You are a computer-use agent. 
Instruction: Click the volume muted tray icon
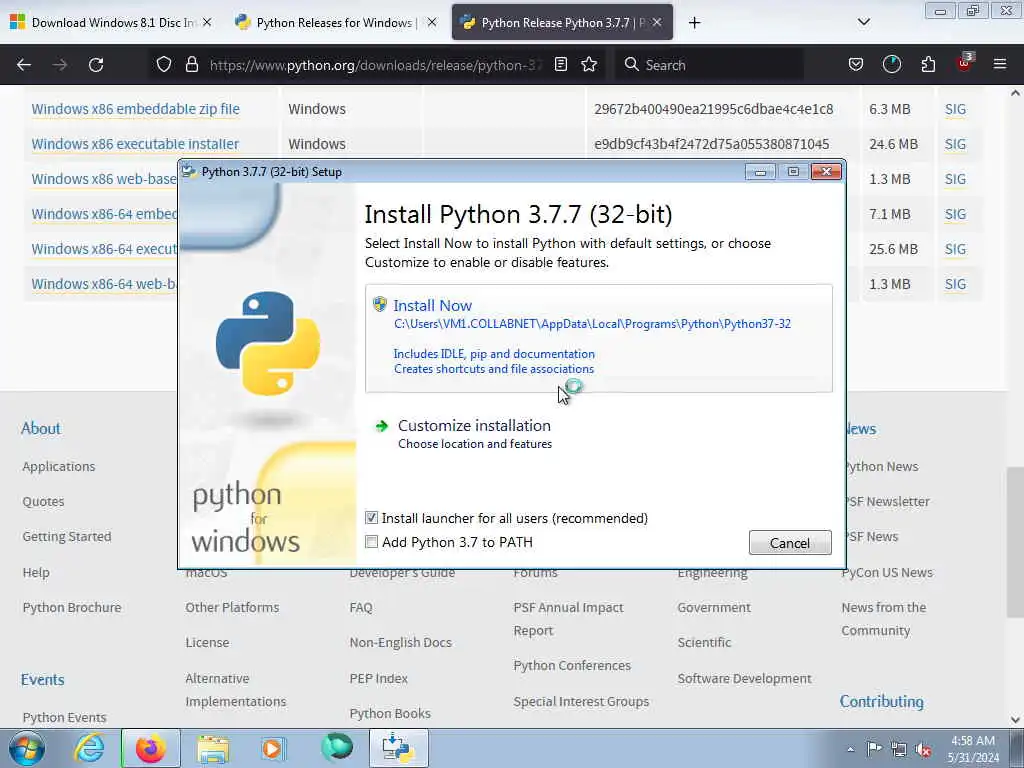point(923,749)
